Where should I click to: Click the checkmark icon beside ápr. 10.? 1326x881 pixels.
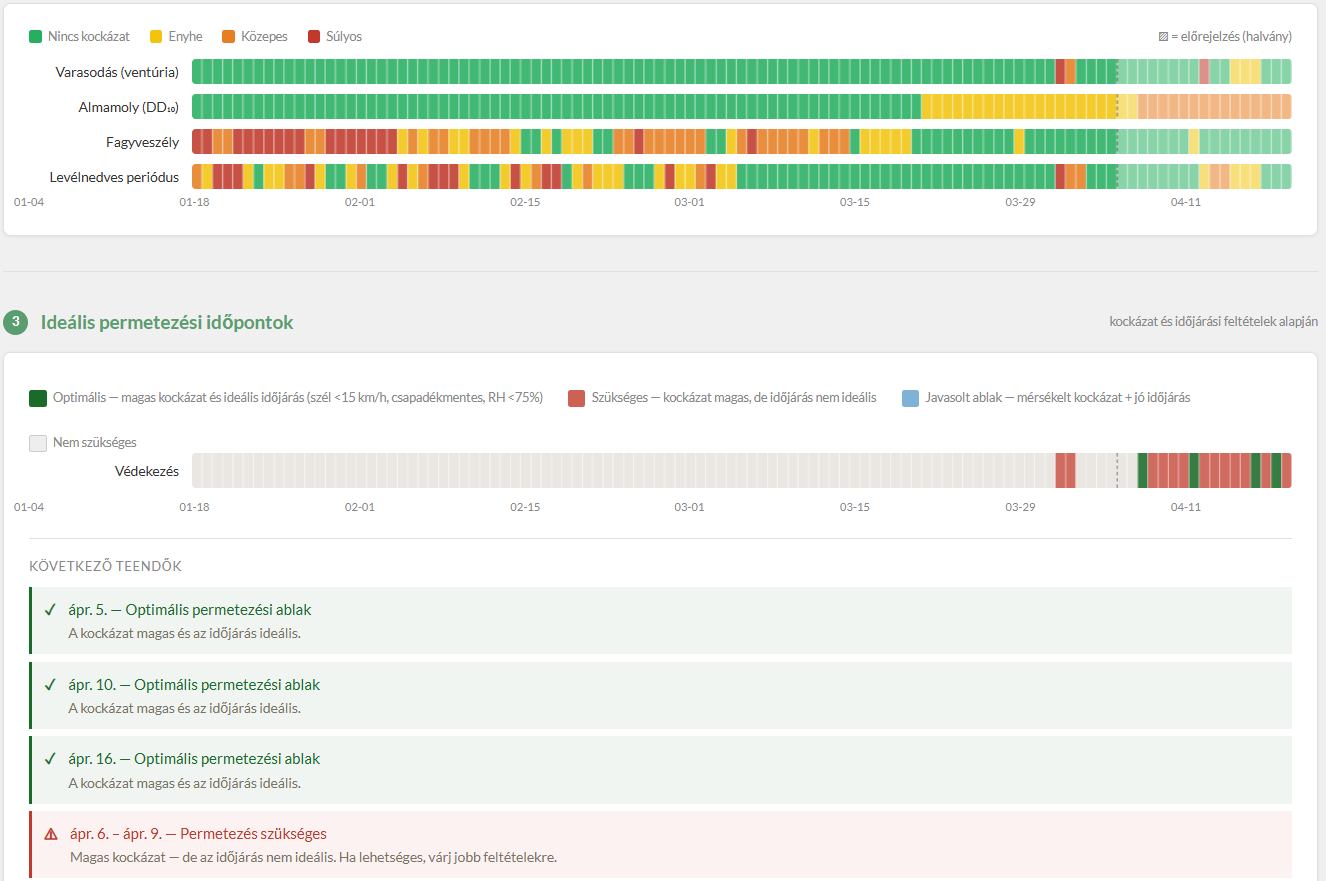[x=50, y=685]
